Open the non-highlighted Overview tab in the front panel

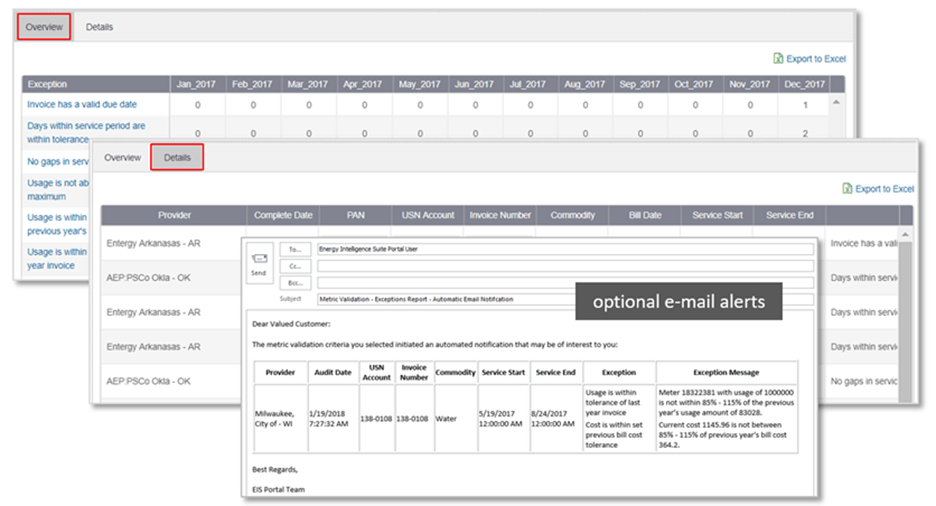pyautogui.click(x=123, y=158)
